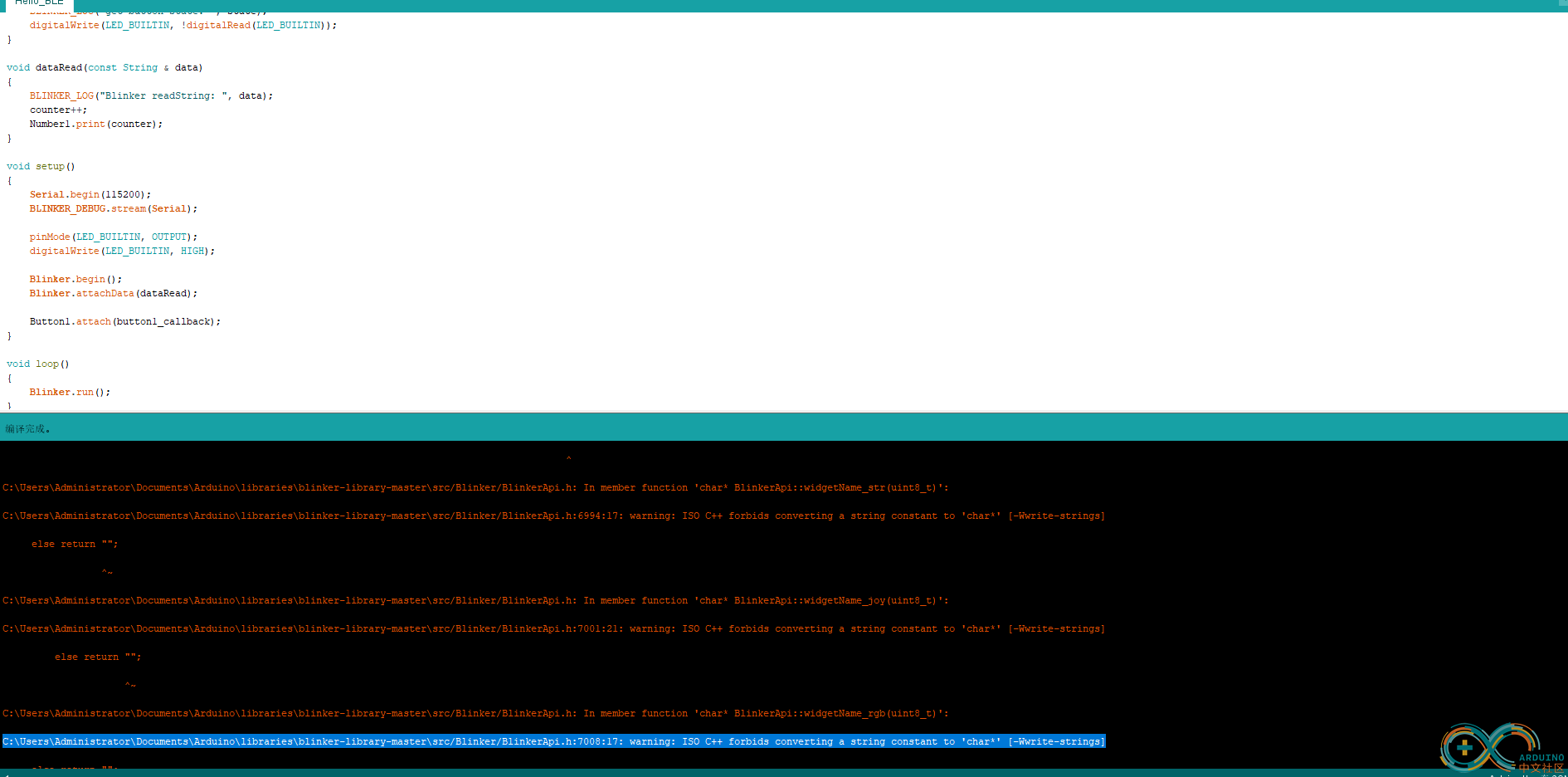
Task: Select the Hello_BLE sketch tab
Action: 39,3
